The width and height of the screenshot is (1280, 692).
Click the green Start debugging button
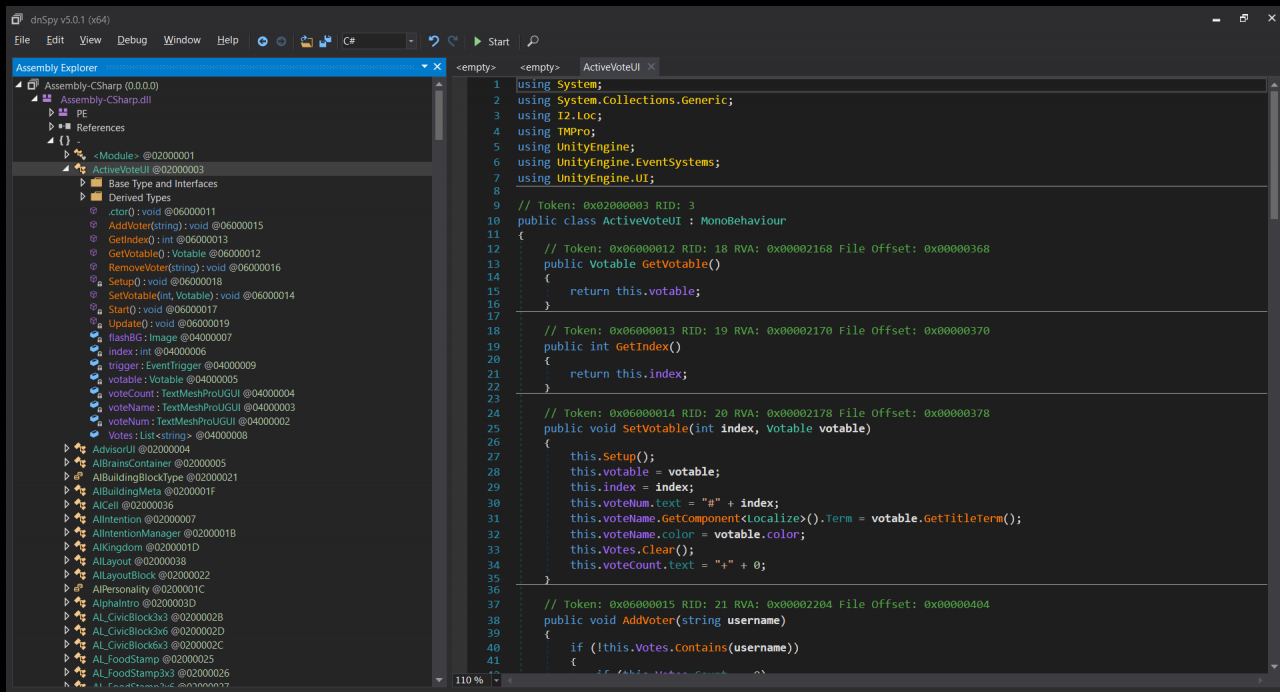tap(490, 41)
